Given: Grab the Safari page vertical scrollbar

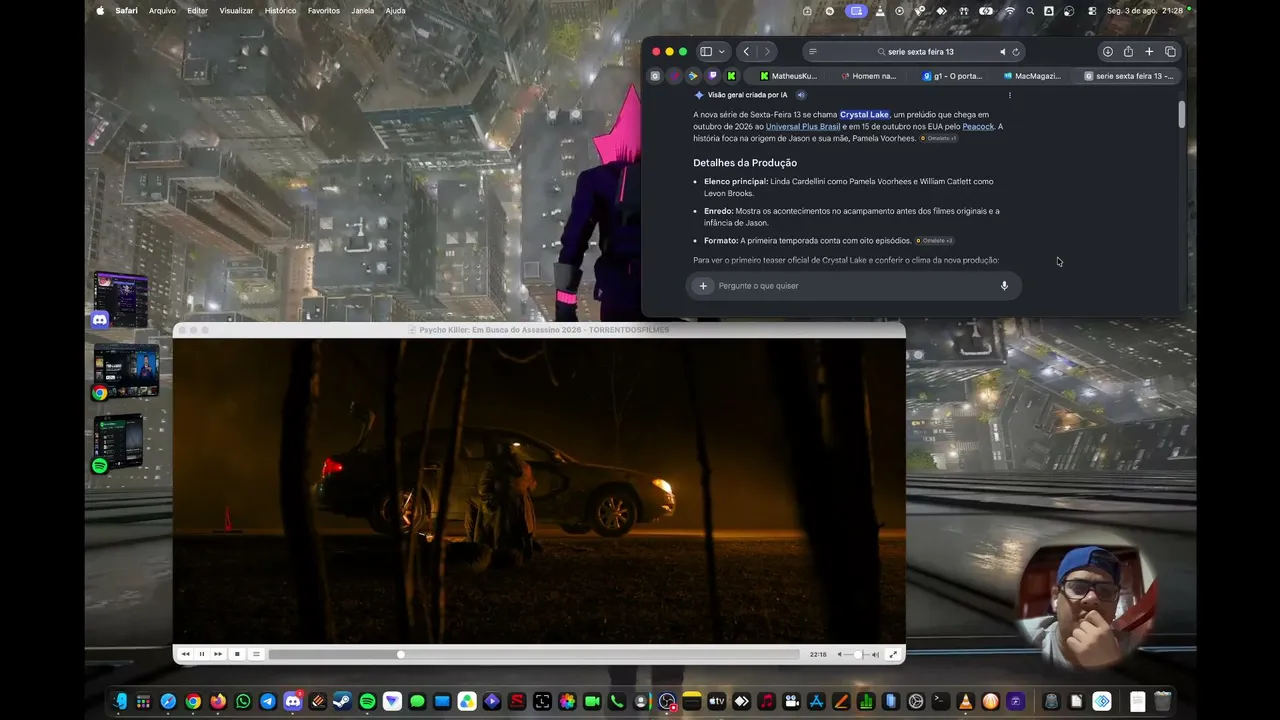Looking at the screenshot, I should (1181, 114).
